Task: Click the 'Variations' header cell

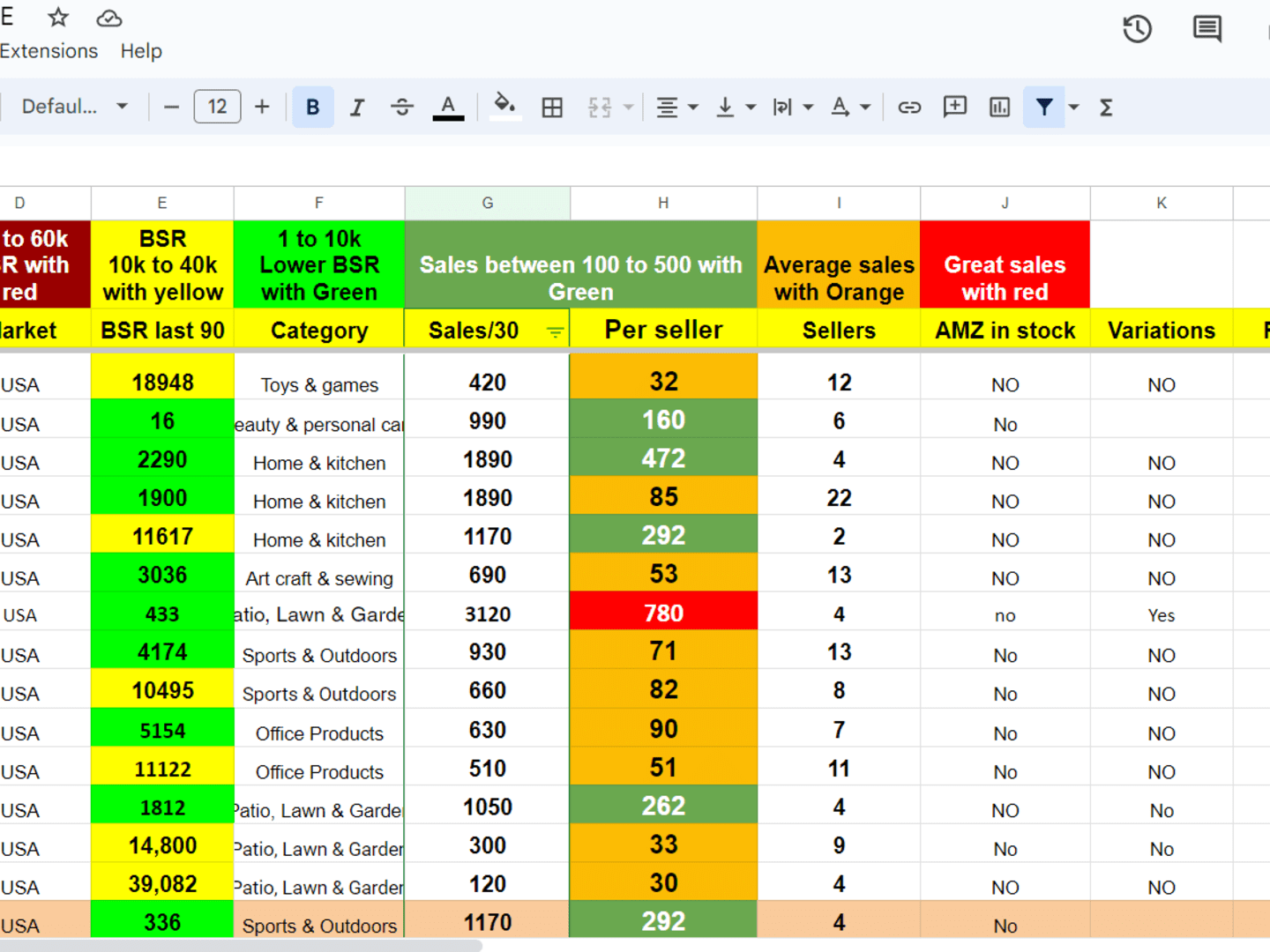Action: pyautogui.click(x=1162, y=330)
